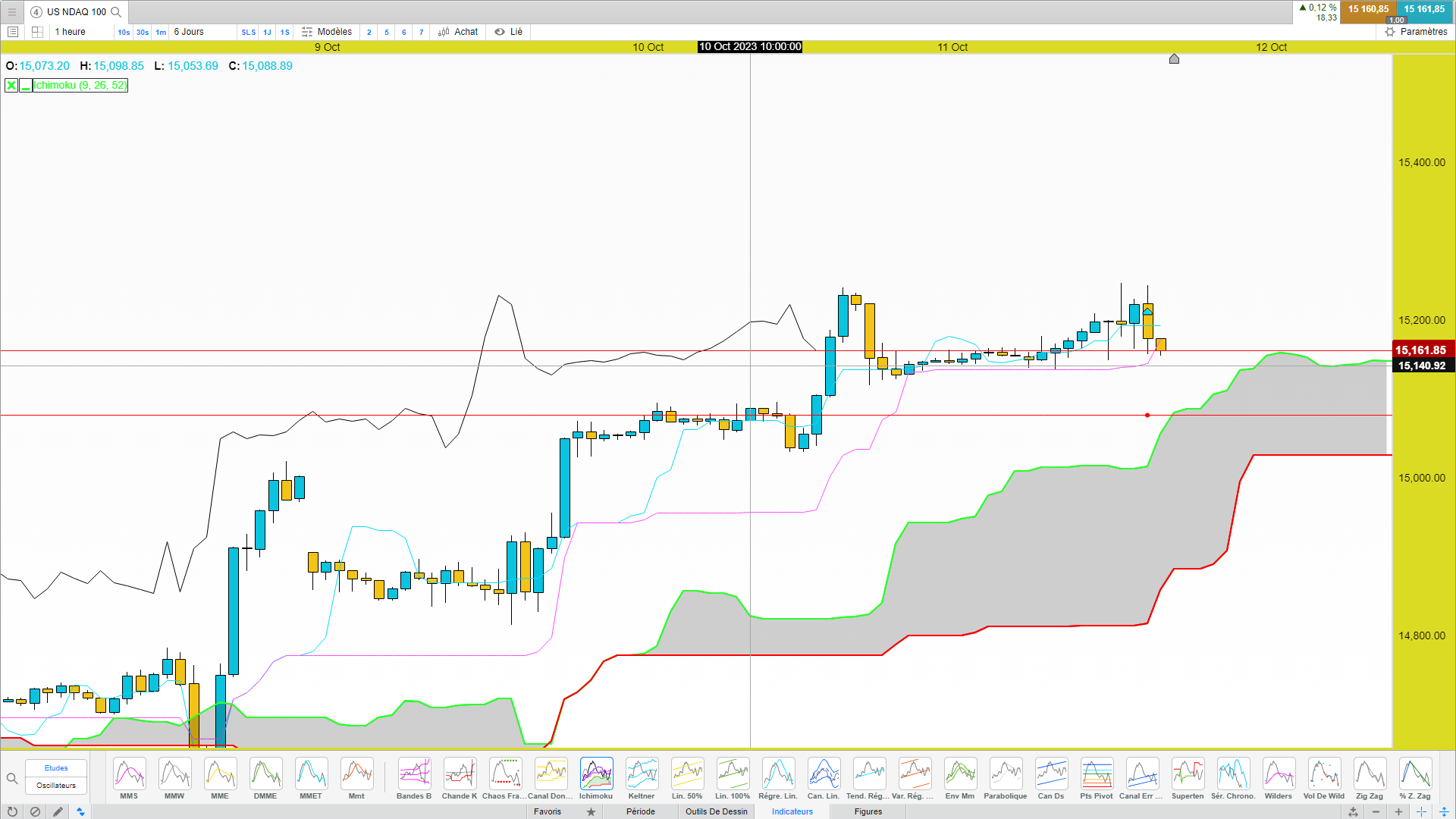Minimize the Ichimoku indicator legend

tap(26, 86)
